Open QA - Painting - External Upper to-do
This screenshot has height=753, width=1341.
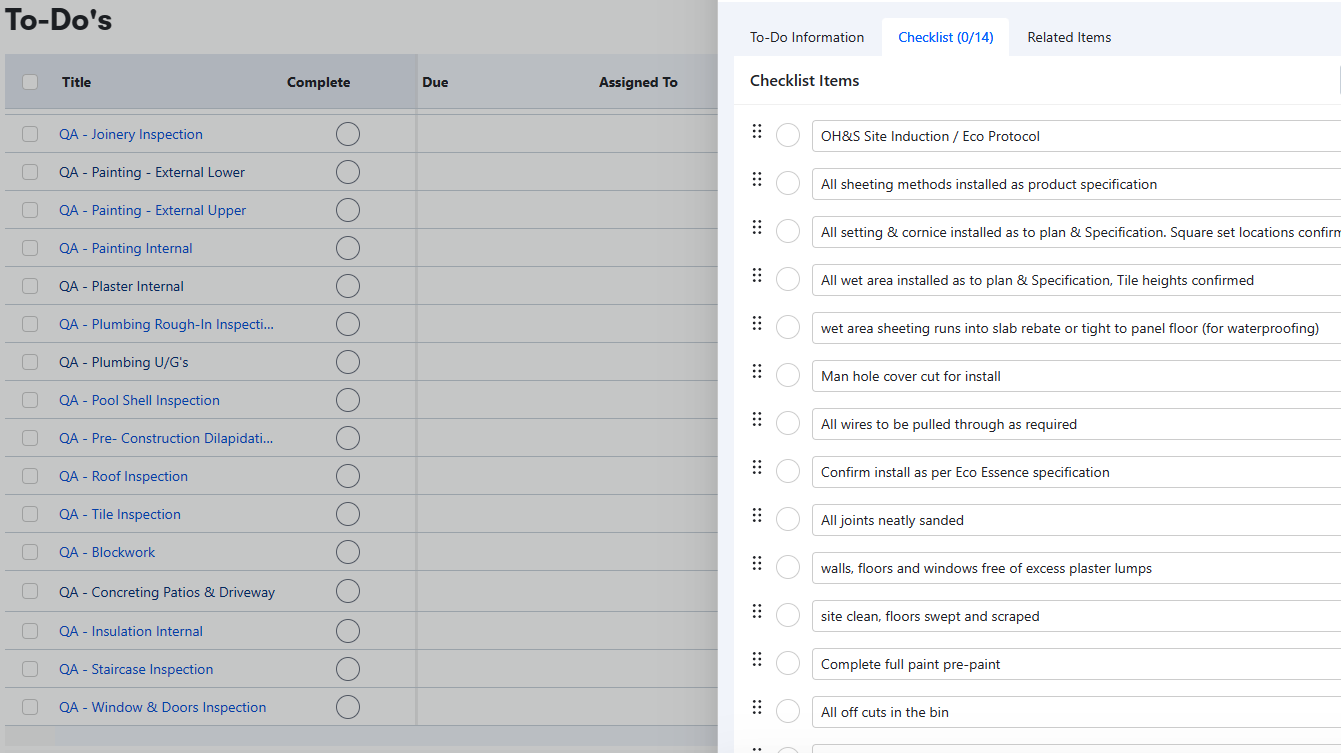(x=152, y=210)
